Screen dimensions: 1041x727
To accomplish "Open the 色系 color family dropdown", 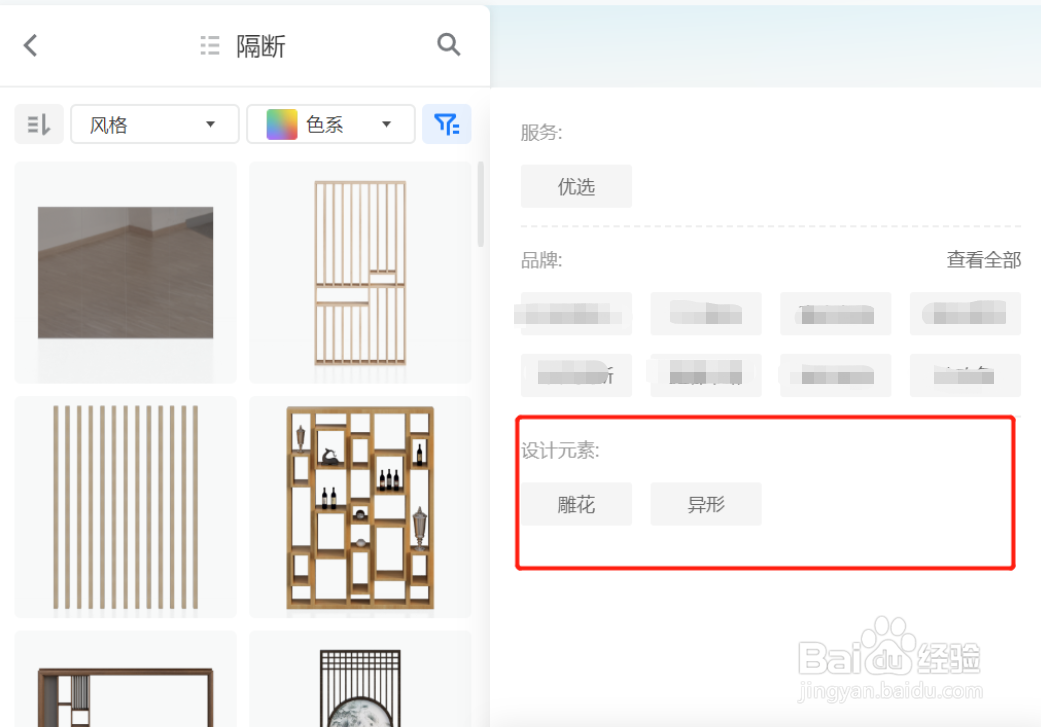I will pyautogui.click(x=331, y=124).
